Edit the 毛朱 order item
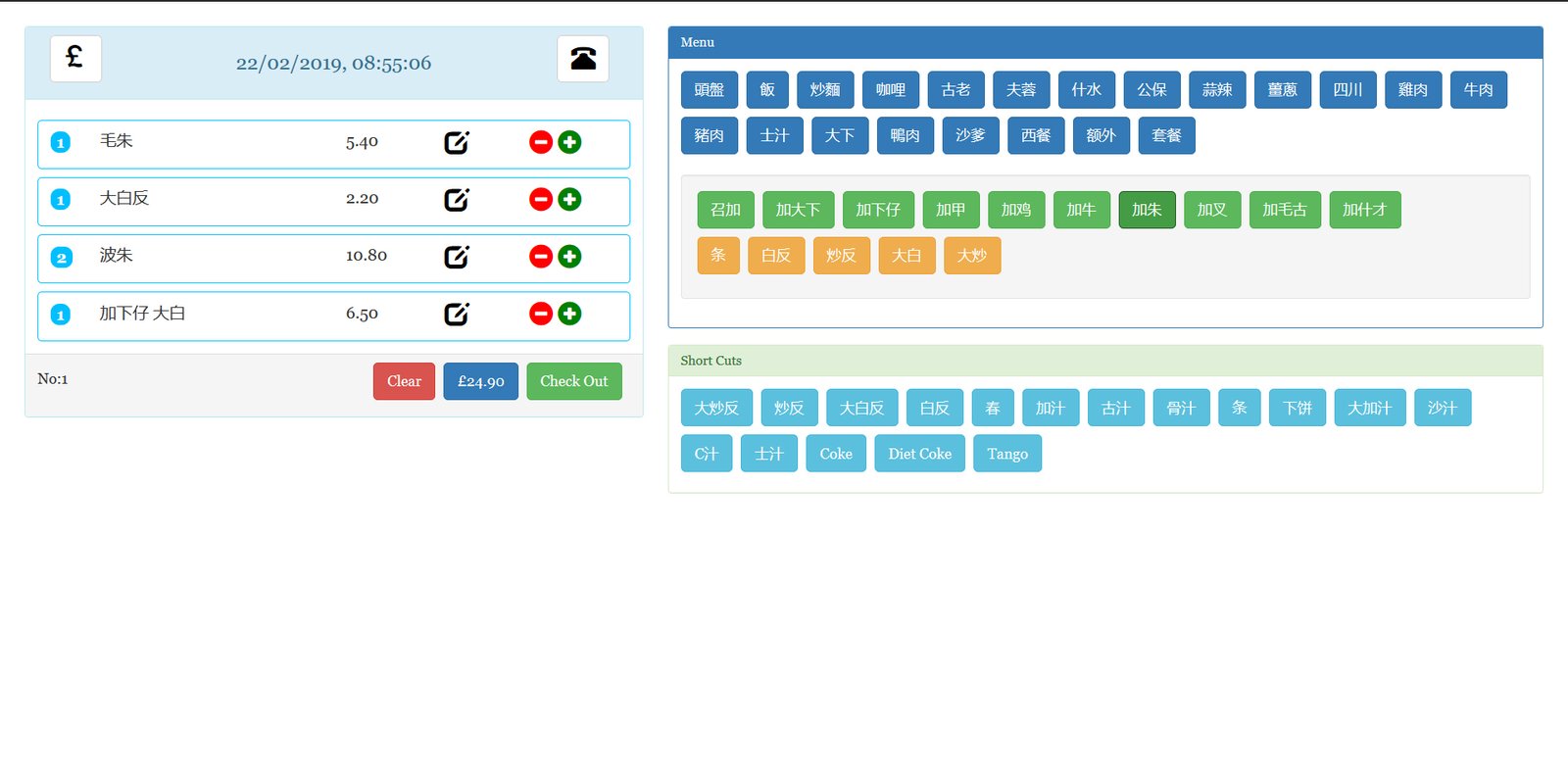The width and height of the screenshot is (1568, 779). (x=457, y=143)
